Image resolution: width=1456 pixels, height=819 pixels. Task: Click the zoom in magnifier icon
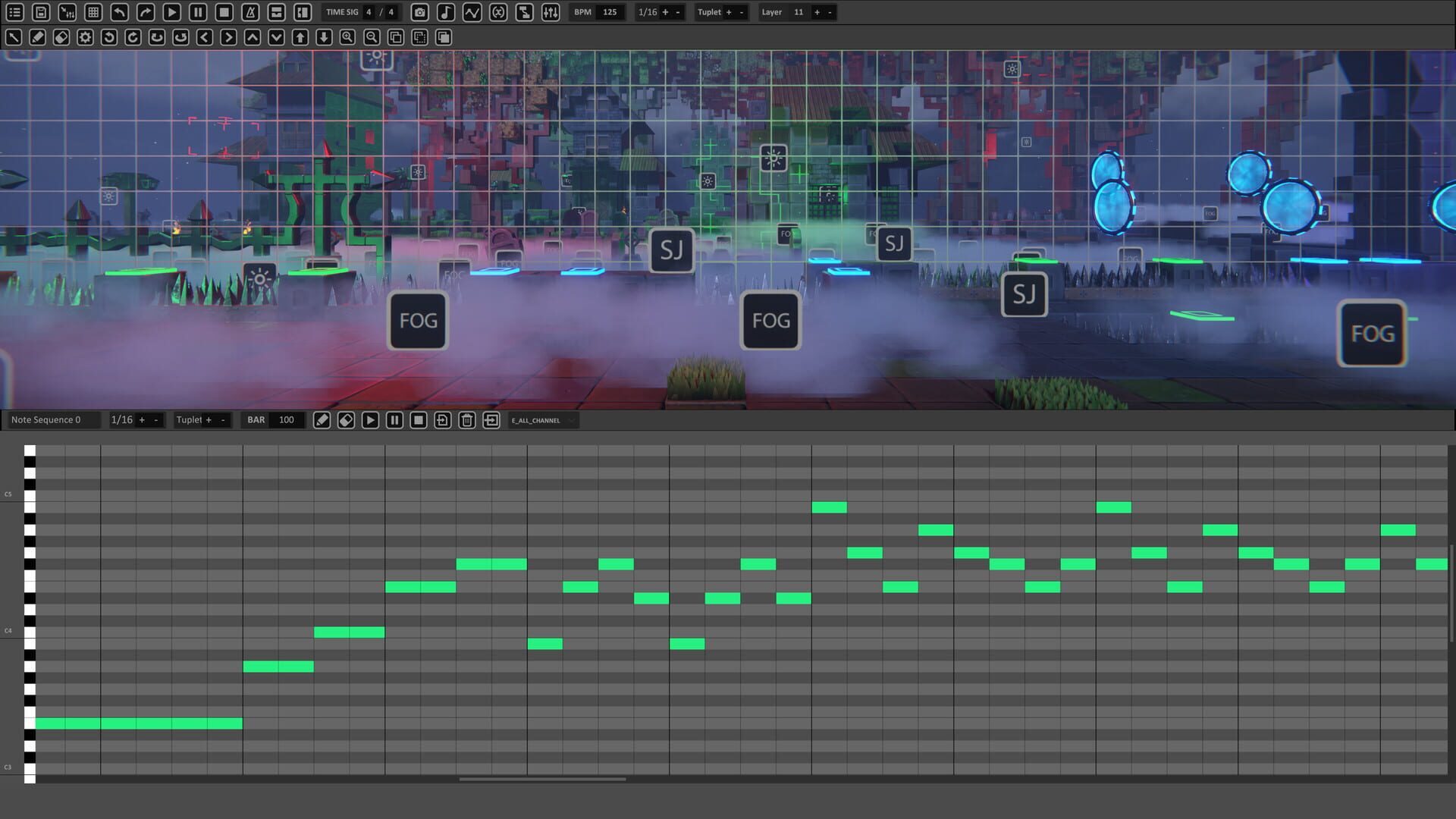coord(347,37)
